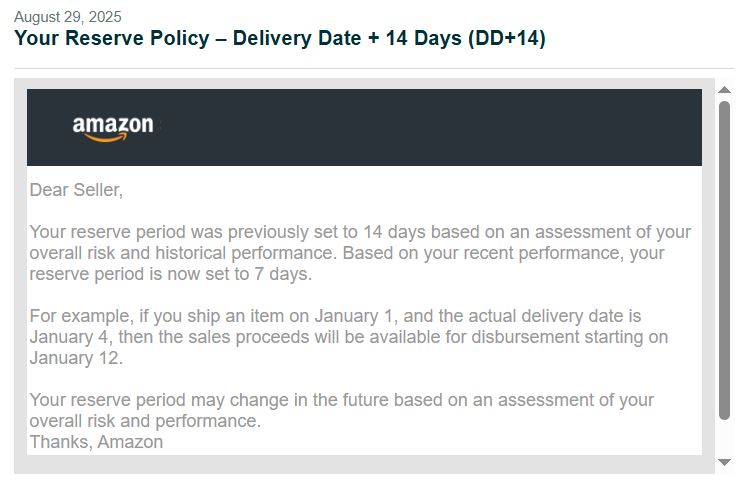
Task: Click the 'overall risk and performance.' line
Action: [x=145, y=421]
